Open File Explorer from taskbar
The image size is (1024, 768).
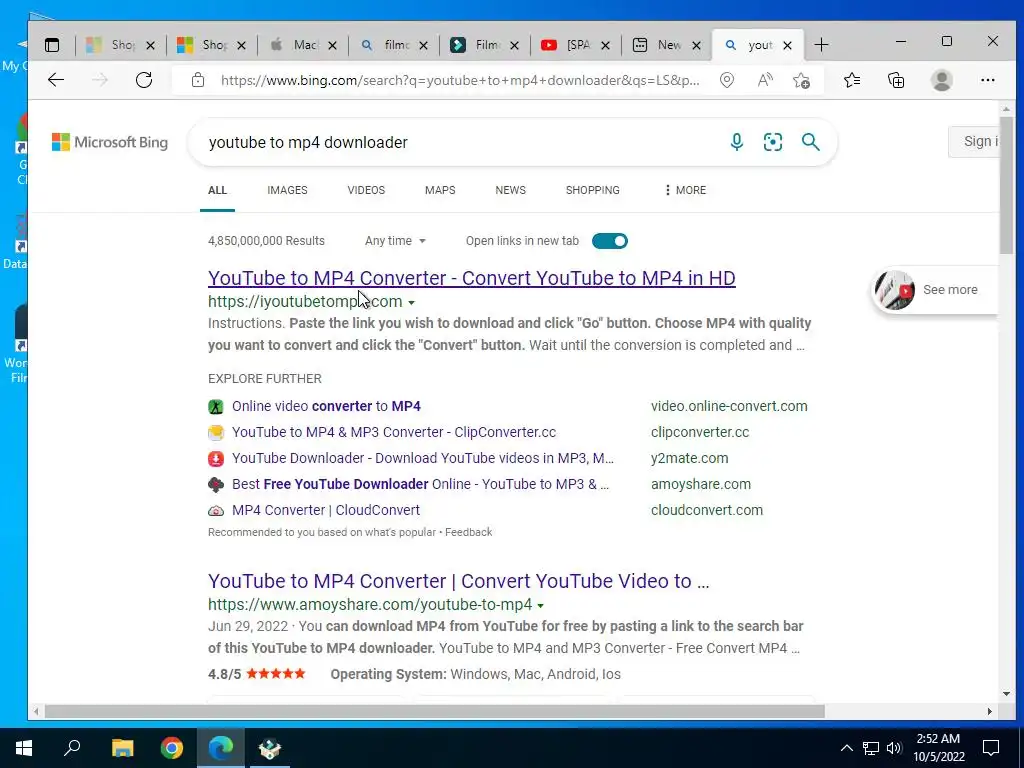pos(122,748)
